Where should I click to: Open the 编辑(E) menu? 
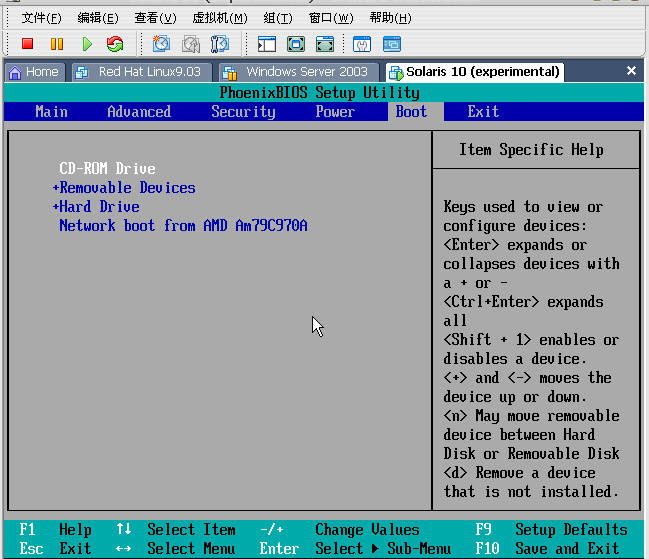(x=98, y=18)
